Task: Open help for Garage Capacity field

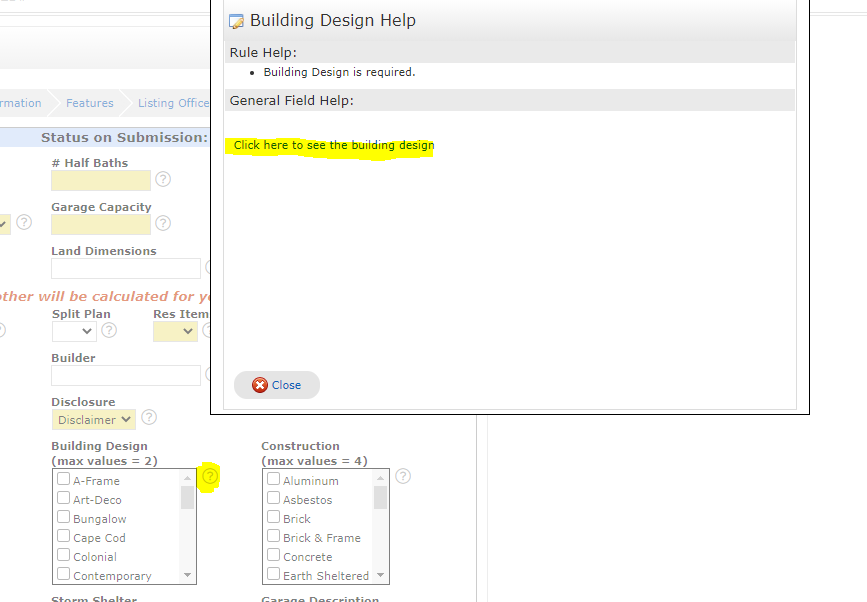Action: (163, 224)
